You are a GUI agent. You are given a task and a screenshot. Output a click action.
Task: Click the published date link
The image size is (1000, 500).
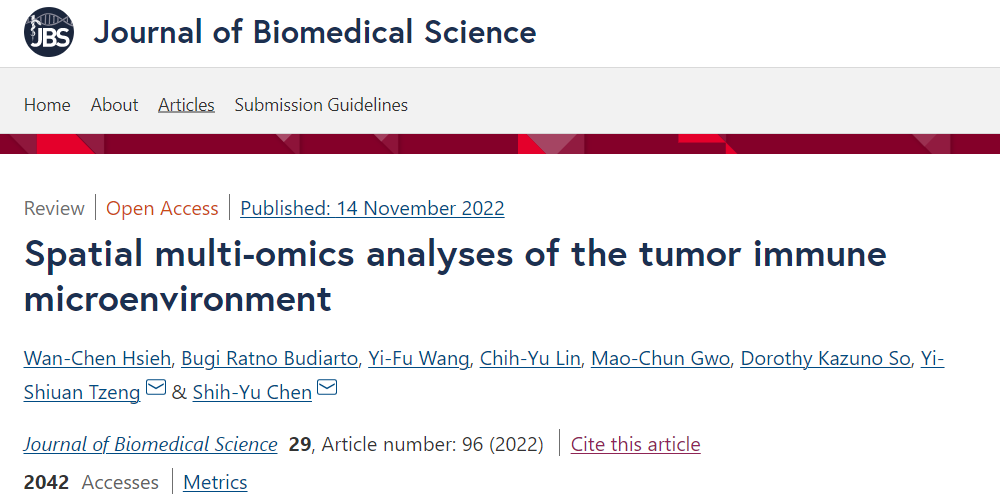click(372, 208)
